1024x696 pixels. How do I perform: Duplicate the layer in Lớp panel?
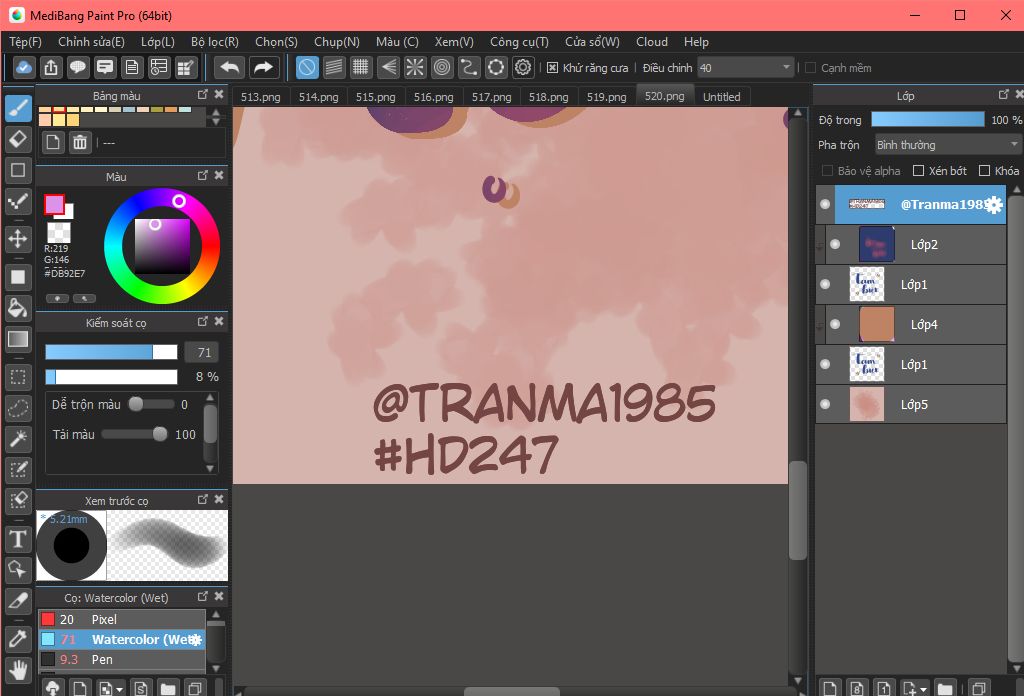(978, 688)
